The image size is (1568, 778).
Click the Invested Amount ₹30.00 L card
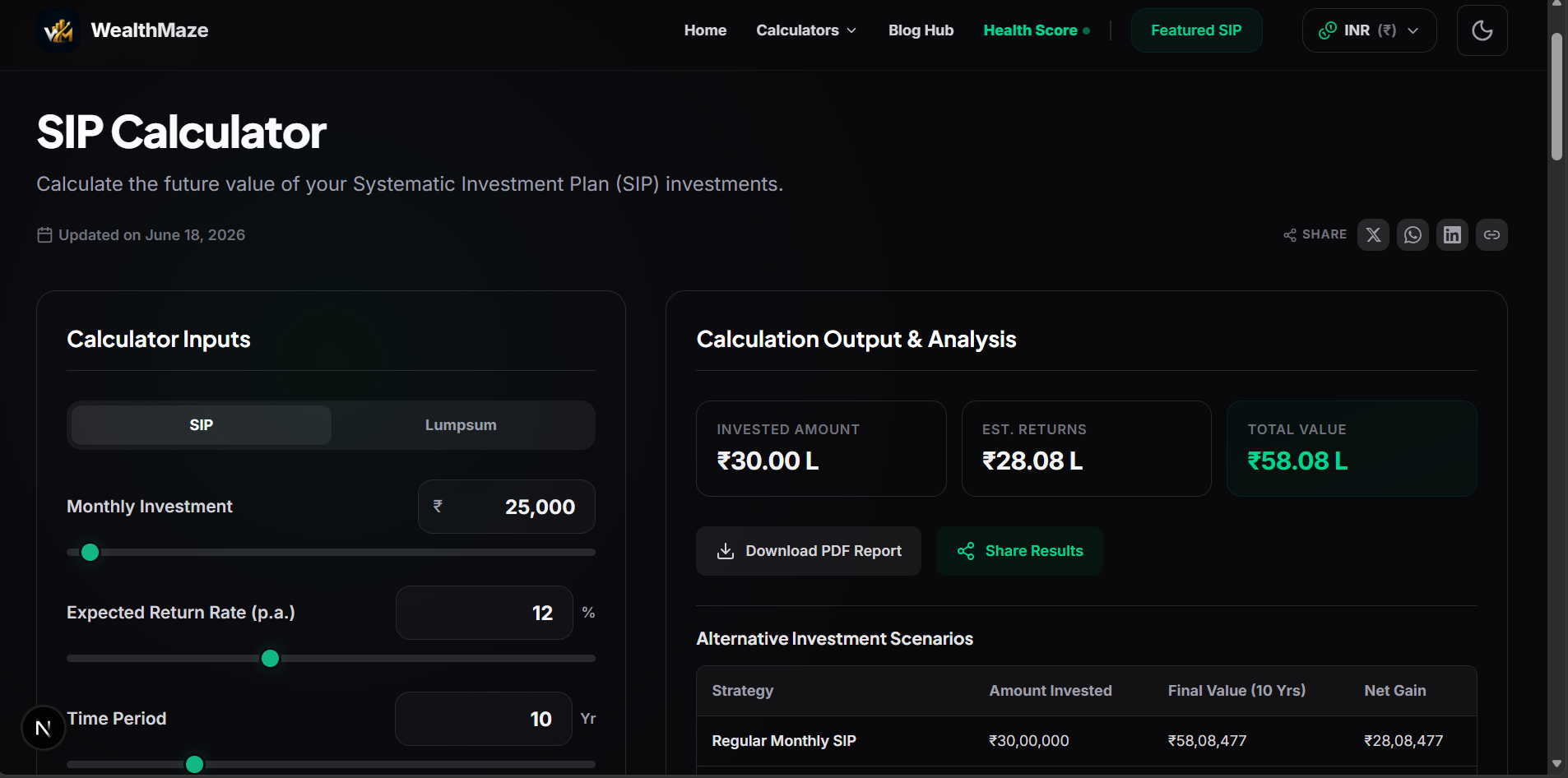coord(821,449)
